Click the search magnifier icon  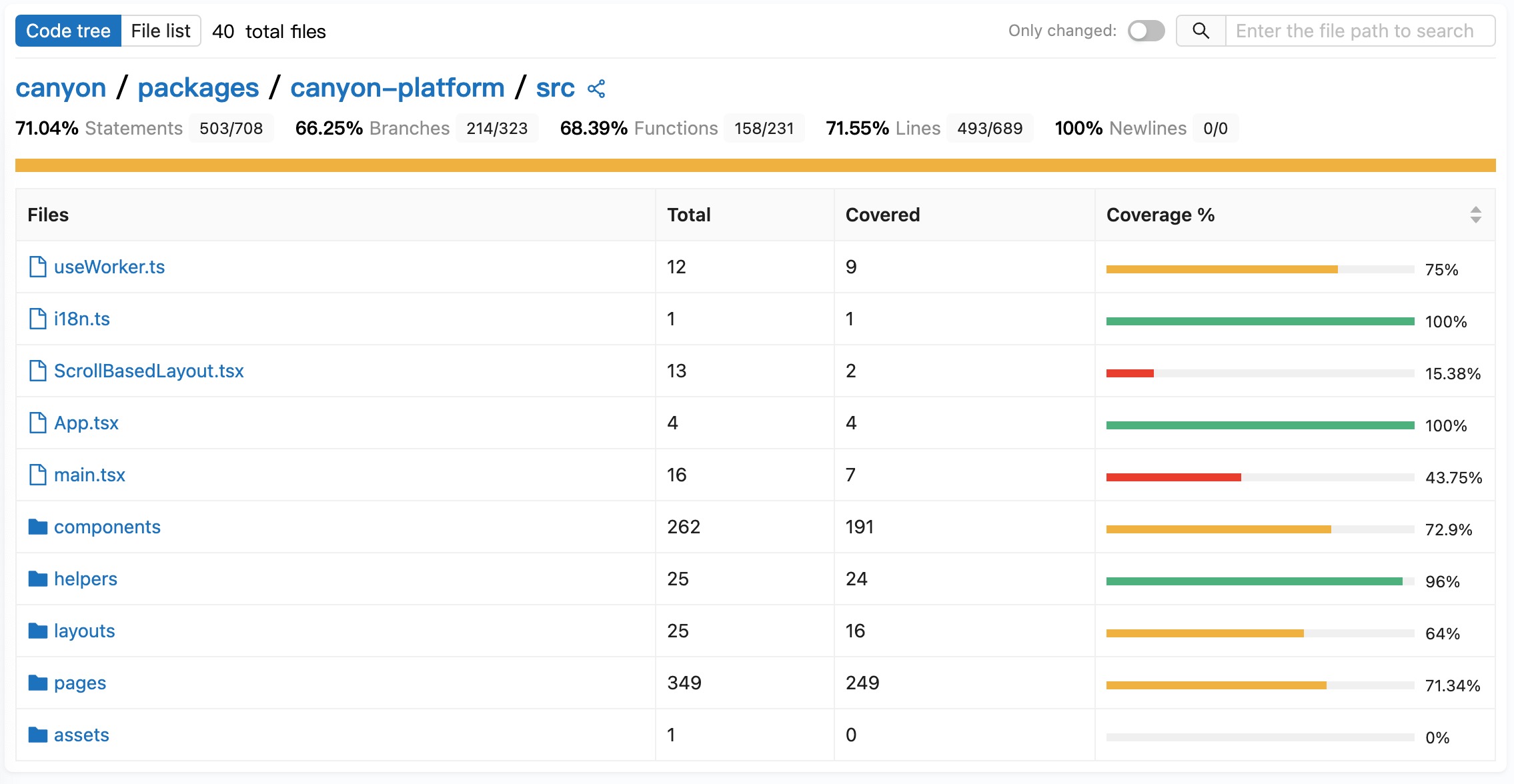point(1201,31)
